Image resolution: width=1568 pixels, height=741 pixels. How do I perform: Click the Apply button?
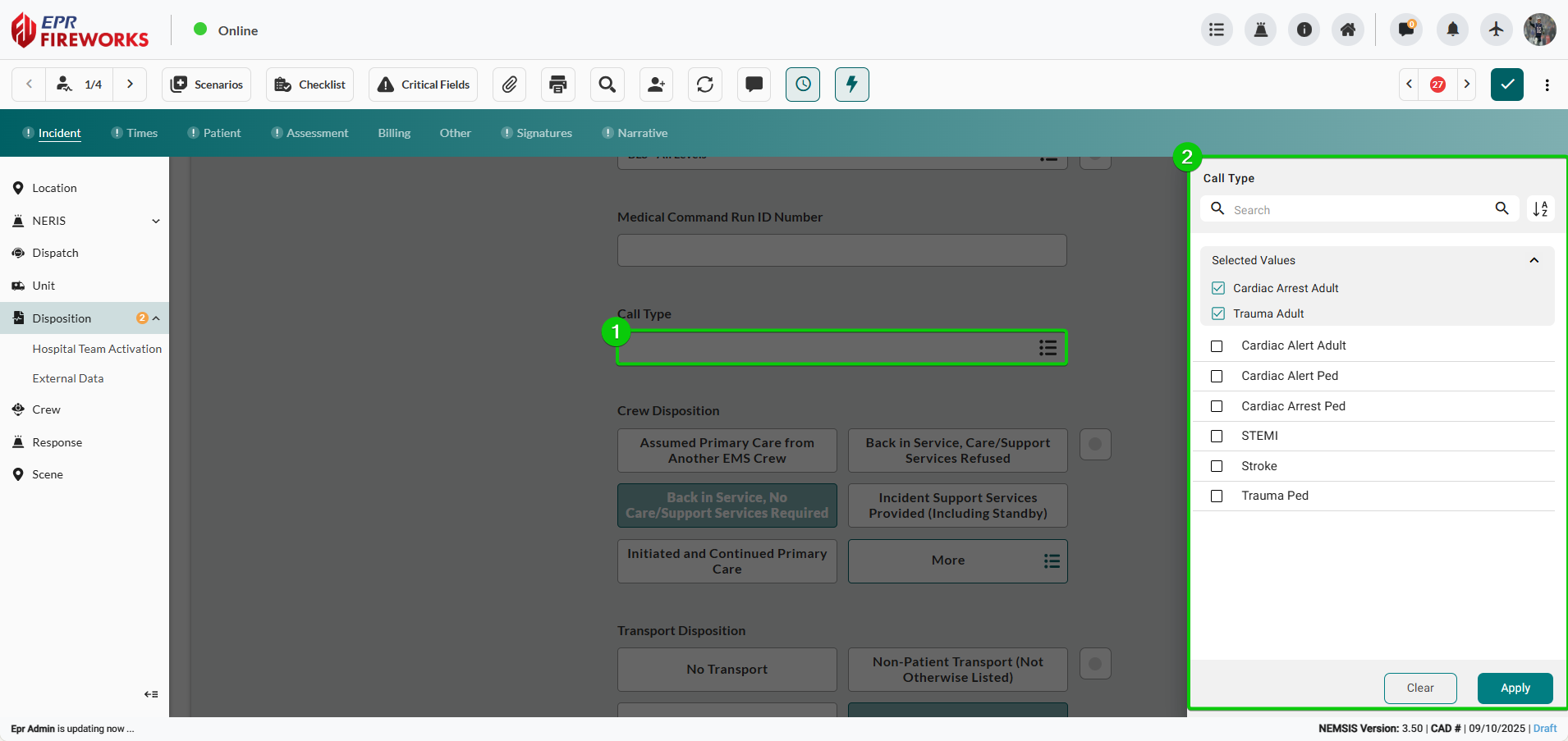(1515, 688)
